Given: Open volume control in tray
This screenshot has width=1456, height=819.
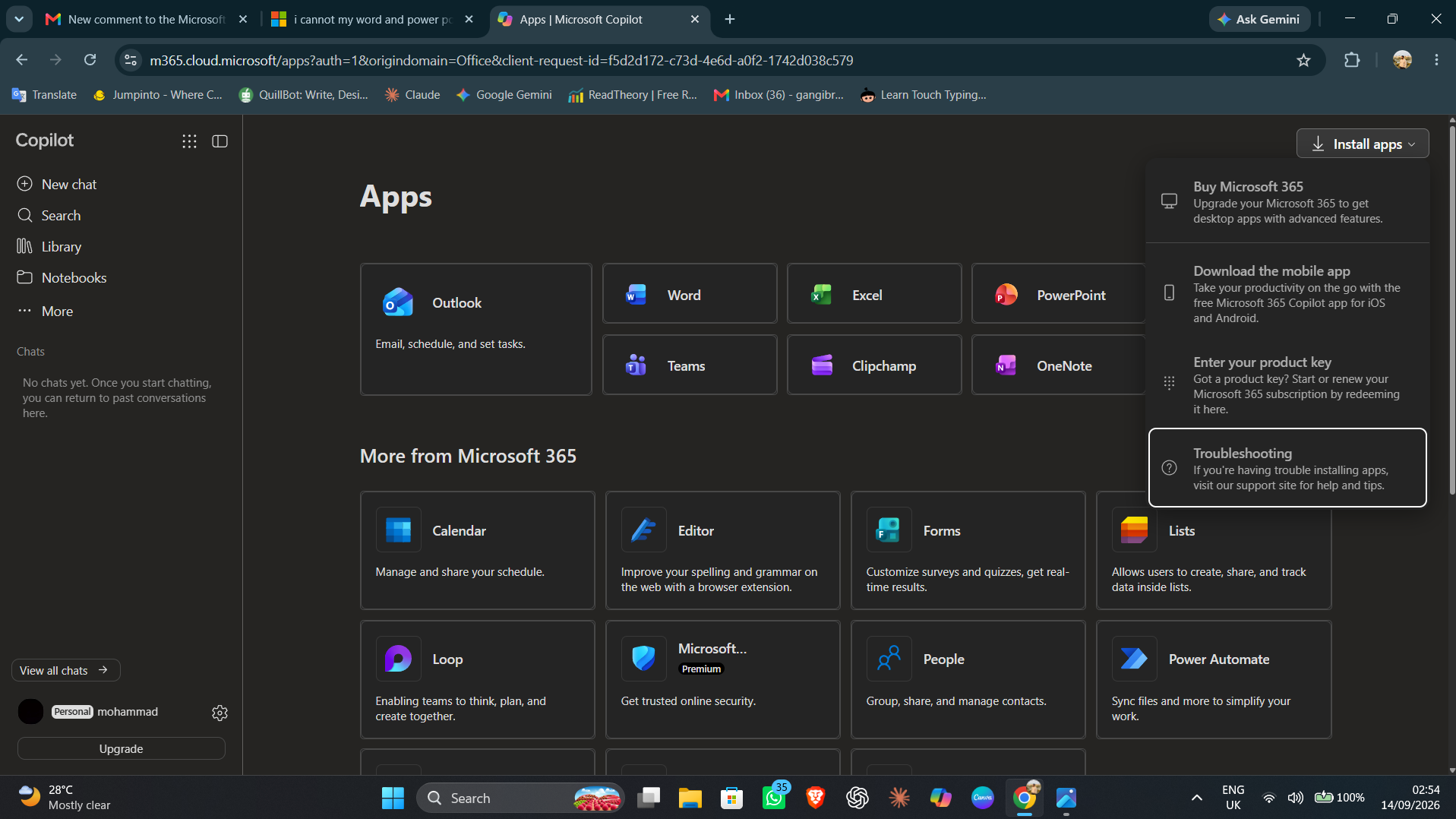Looking at the screenshot, I should click(x=1295, y=798).
